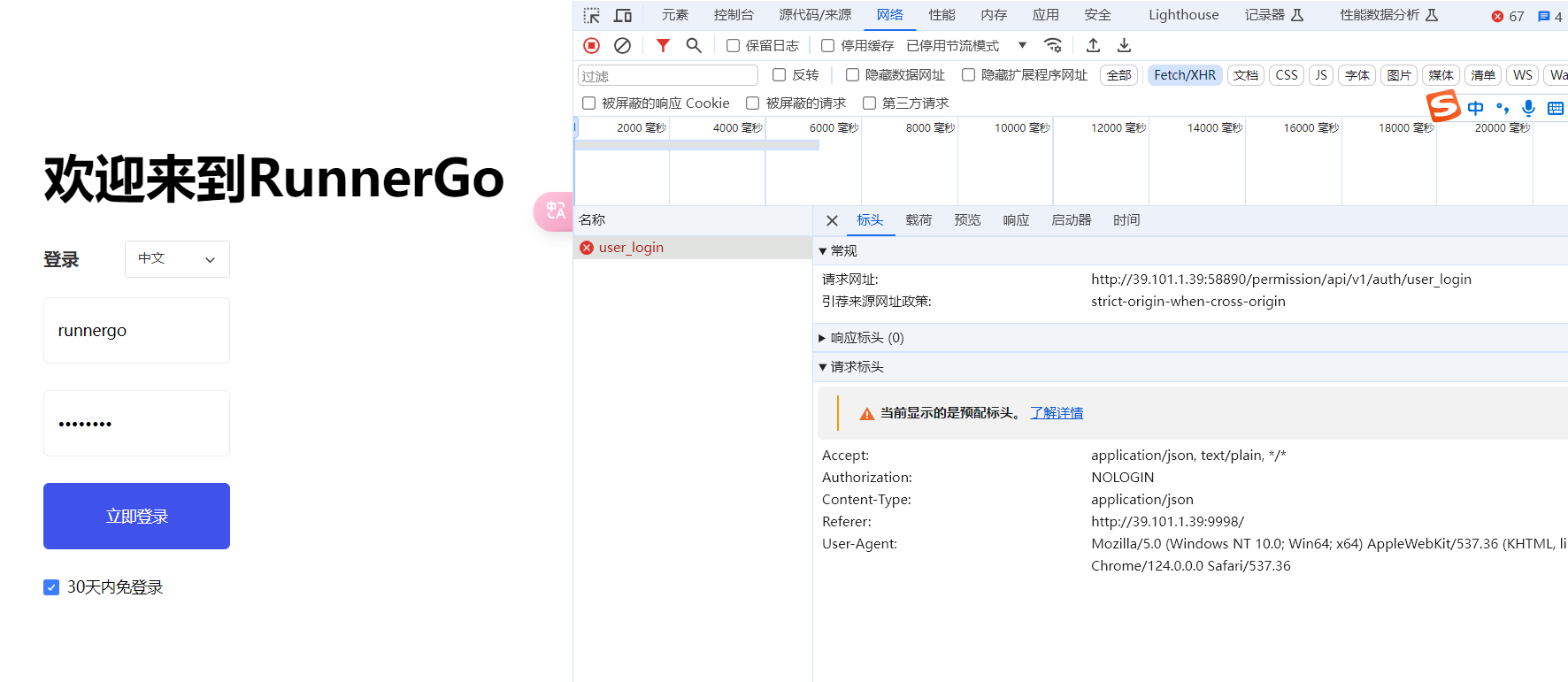Click the export HAR download icon
Viewport: 1568px width, 682px height.
[x=1124, y=45]
